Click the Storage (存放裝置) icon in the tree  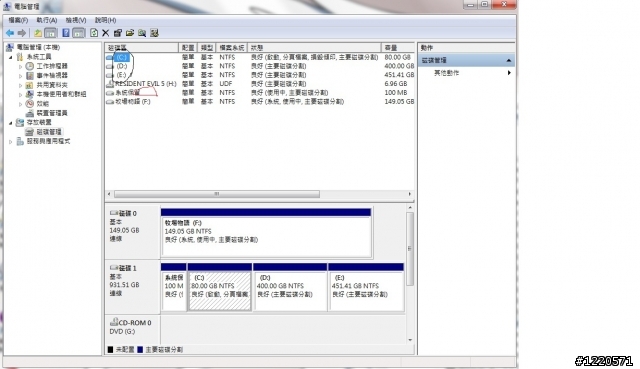click(20, 122)
